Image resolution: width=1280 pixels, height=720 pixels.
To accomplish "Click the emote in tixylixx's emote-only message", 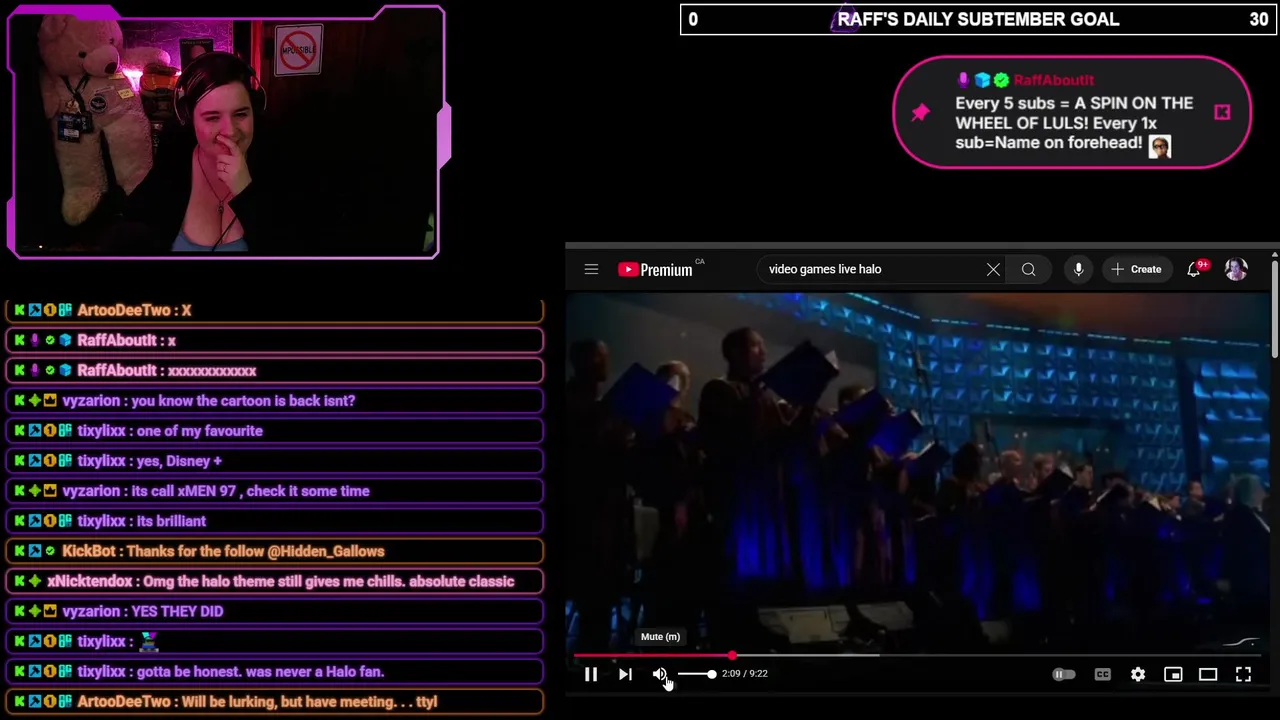I will tap(148, 641).
